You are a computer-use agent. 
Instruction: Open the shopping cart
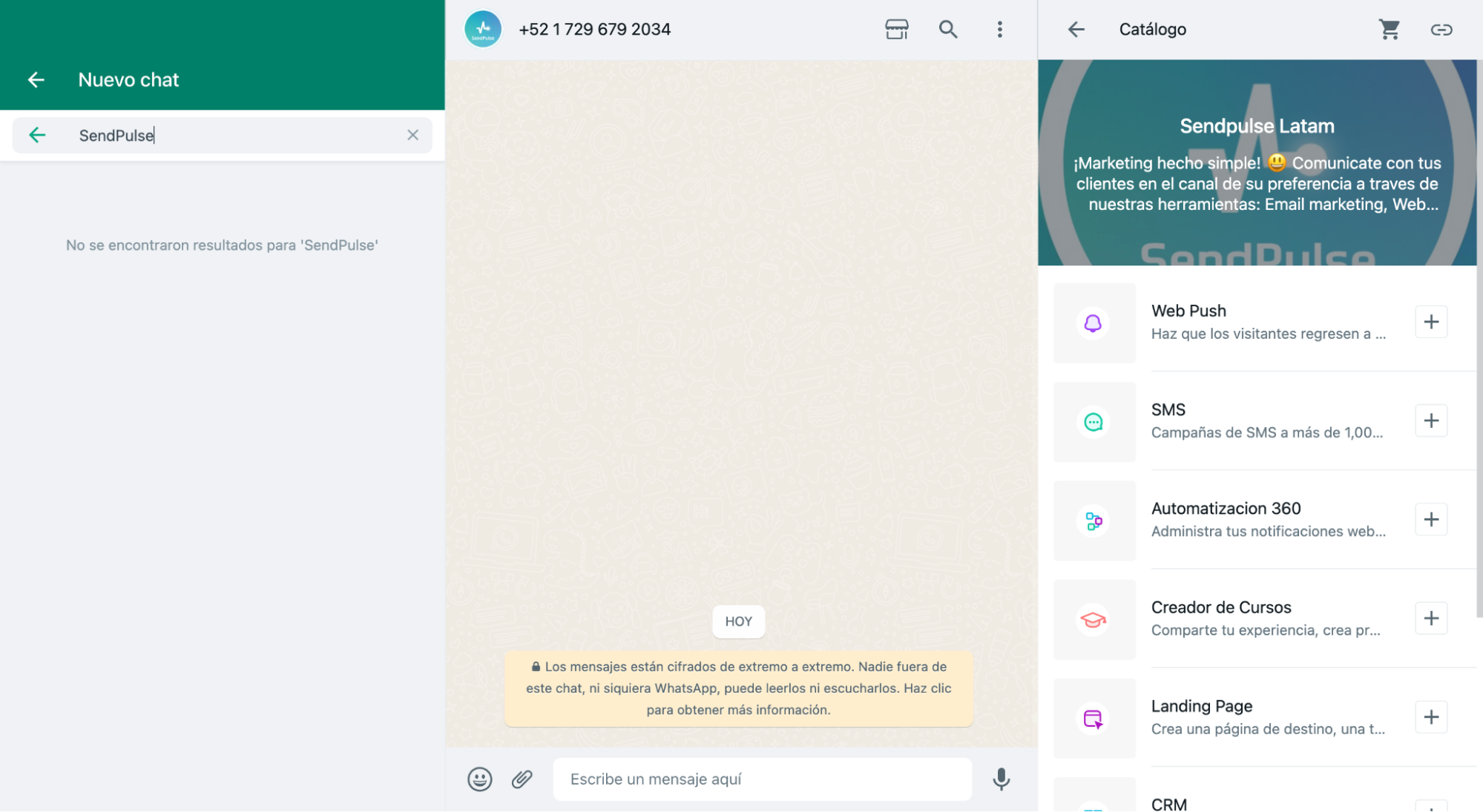1389,30
